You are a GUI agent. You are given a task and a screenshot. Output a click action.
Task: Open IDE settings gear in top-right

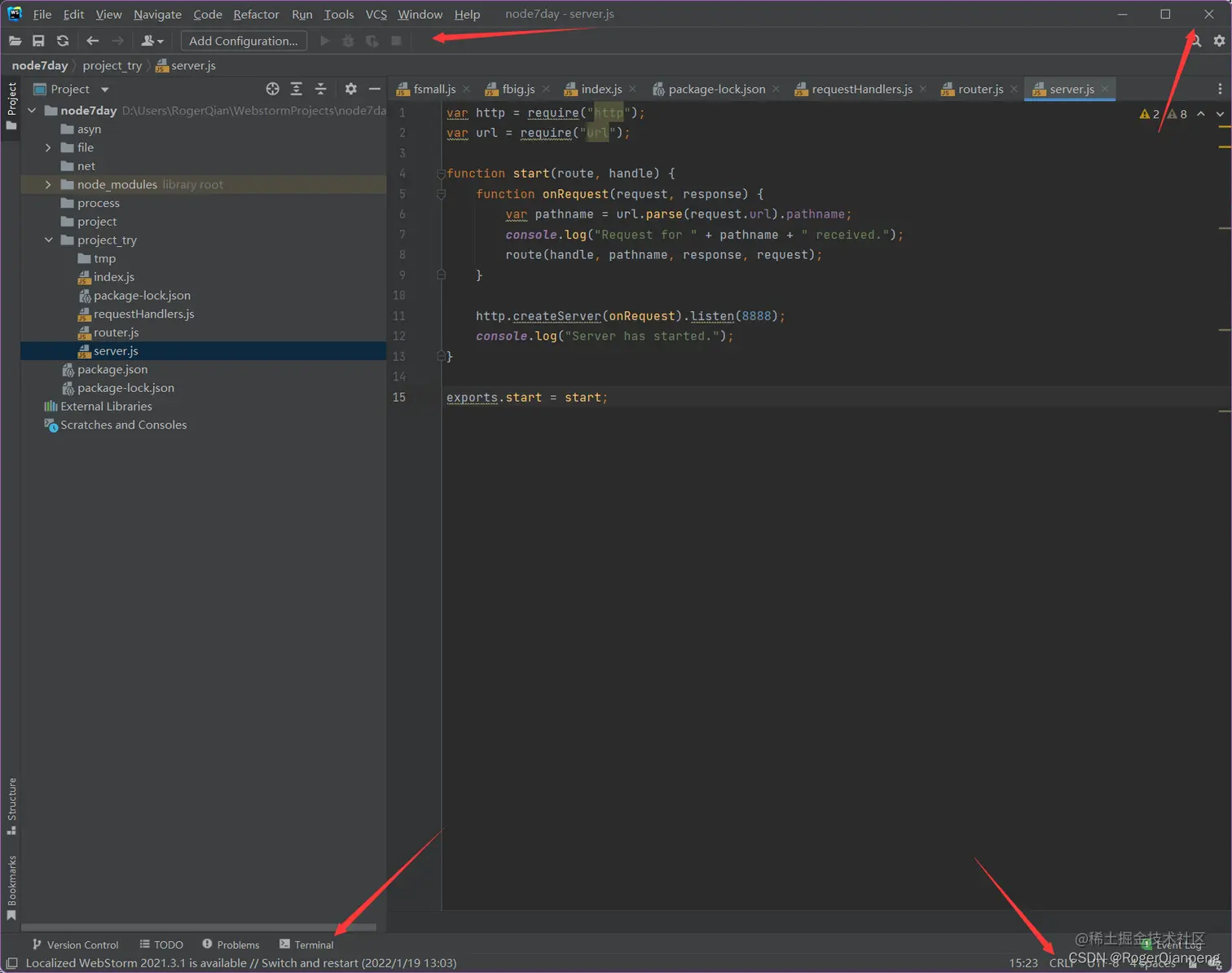1219,41
